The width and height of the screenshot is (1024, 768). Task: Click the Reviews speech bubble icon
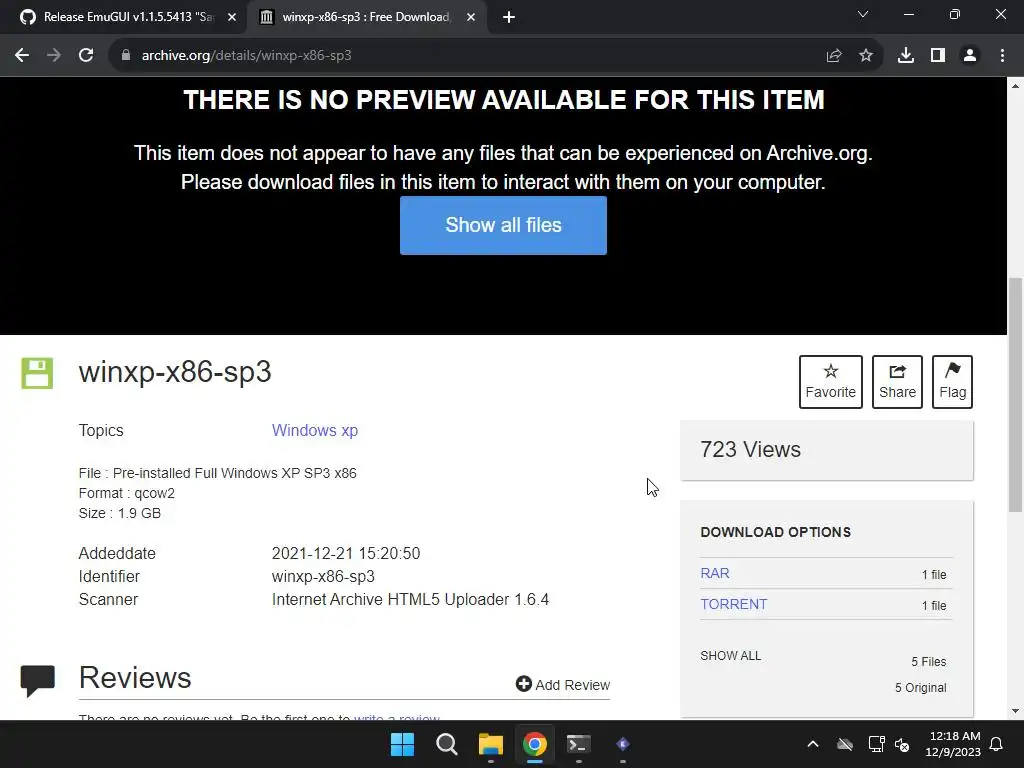pos(38,680)
